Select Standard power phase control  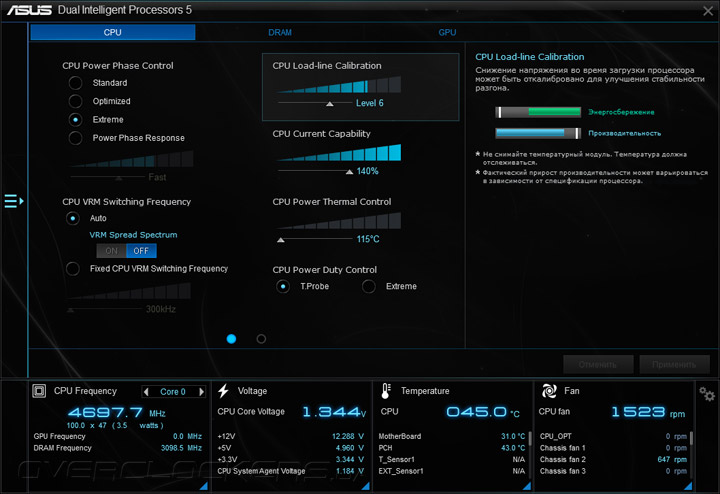click(75, 83)
